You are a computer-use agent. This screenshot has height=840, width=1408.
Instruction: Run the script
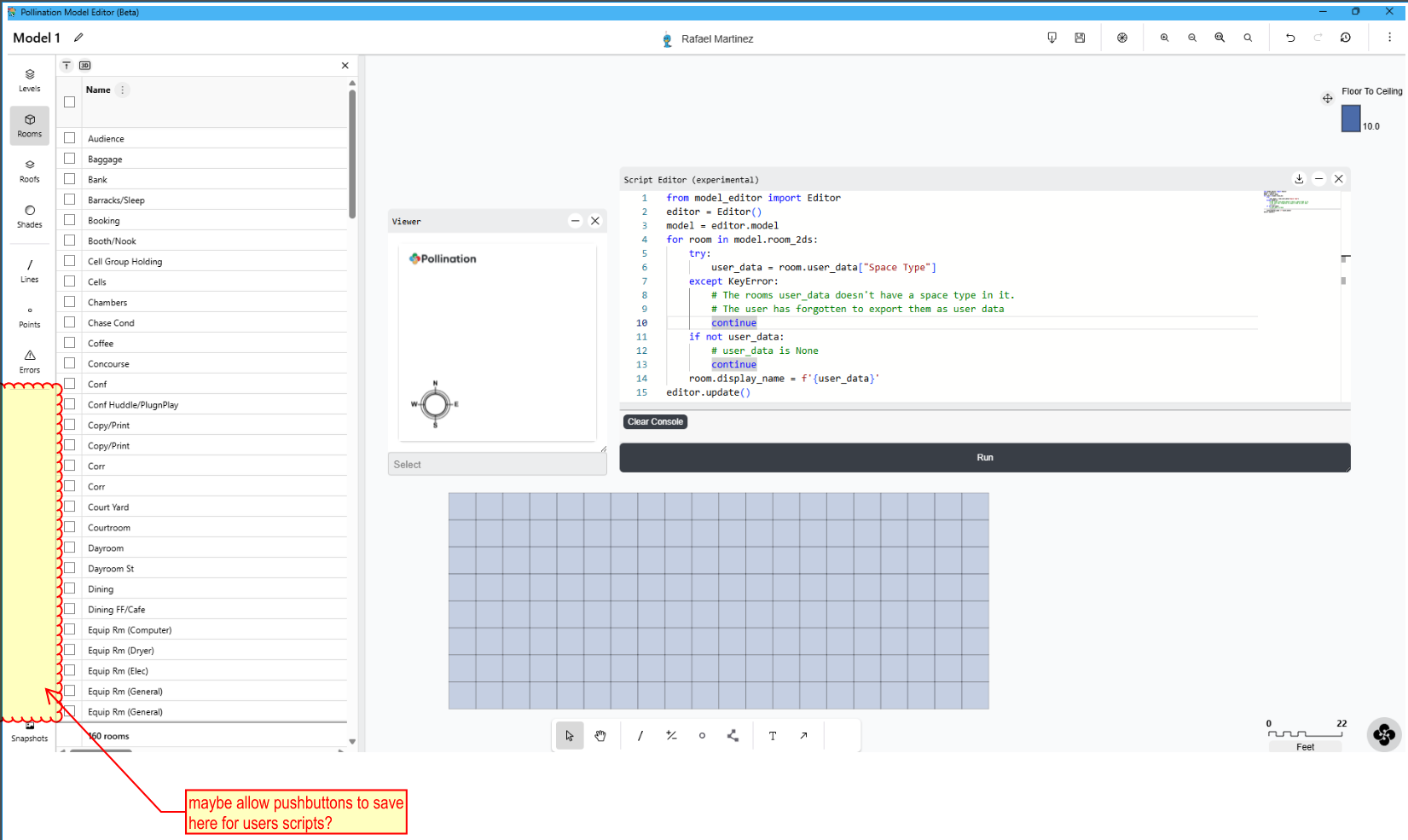(x=985, y=457)
